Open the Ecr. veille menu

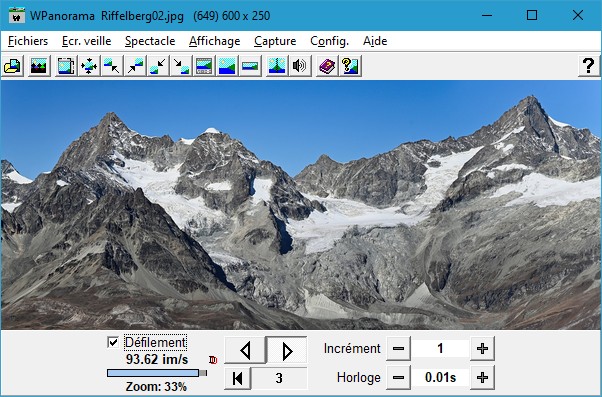point(87,41)
